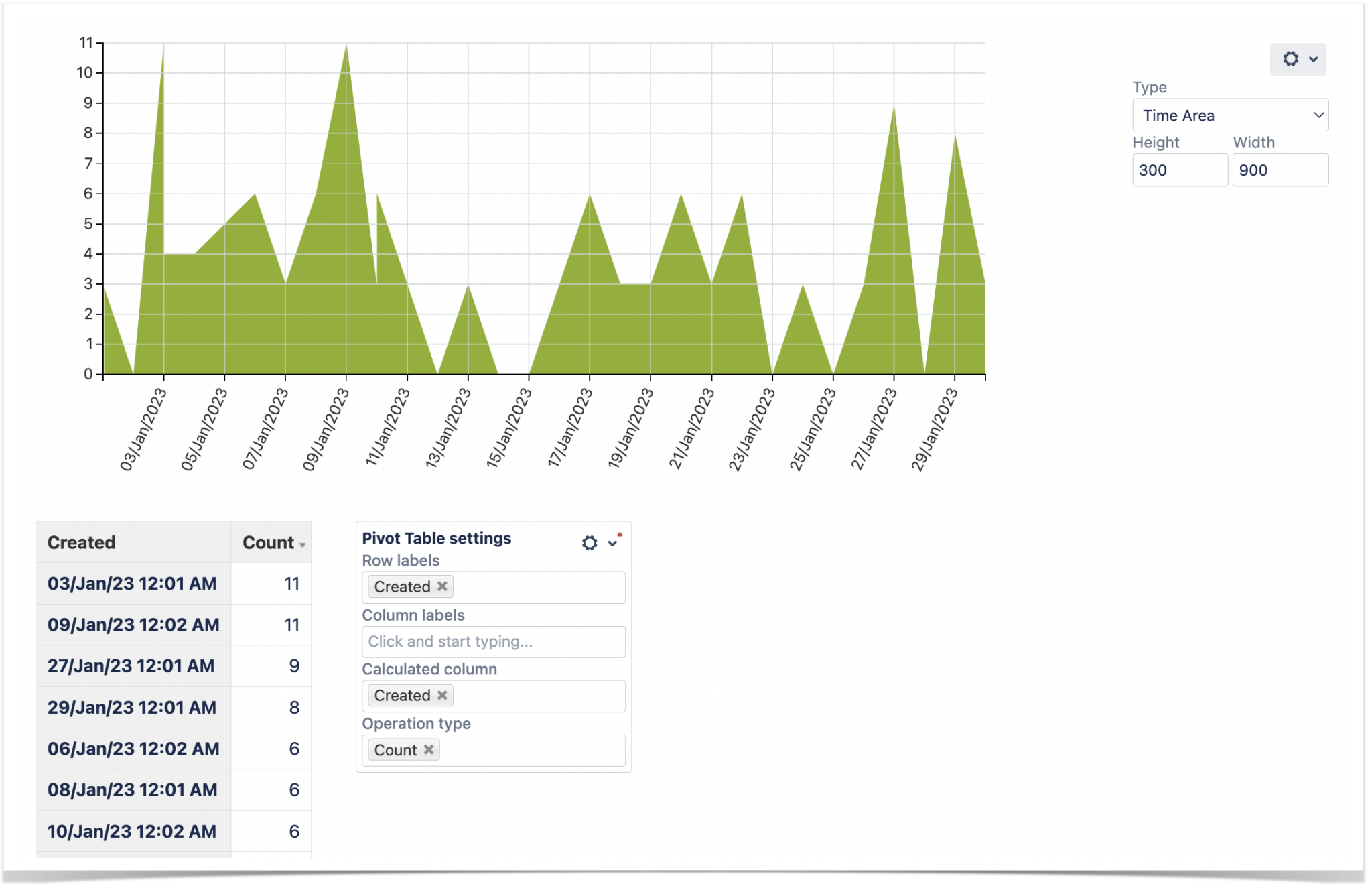
Task: Remove the Count tag from Operation type
Action: [x=429, y=749]
